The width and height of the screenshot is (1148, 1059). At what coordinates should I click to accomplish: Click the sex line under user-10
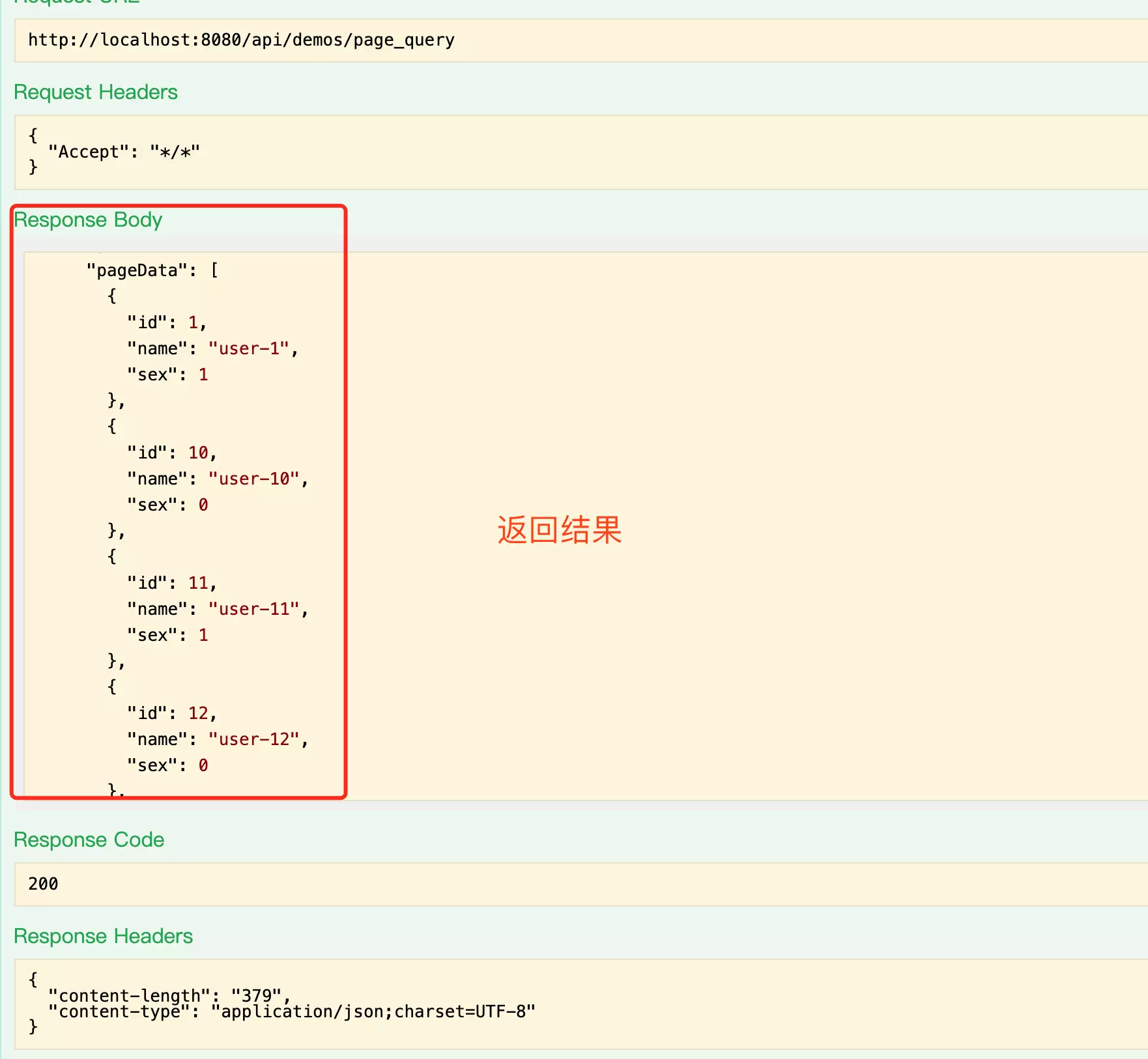[167, 505]
